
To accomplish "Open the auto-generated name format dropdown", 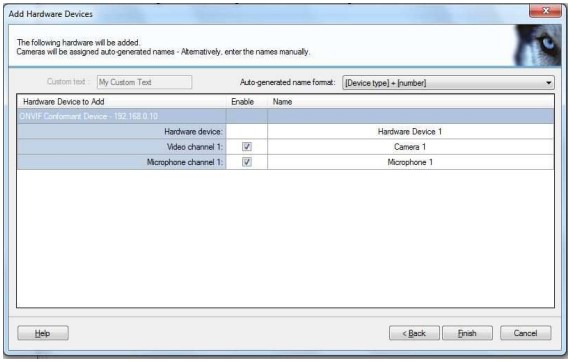I will (448, 83).
